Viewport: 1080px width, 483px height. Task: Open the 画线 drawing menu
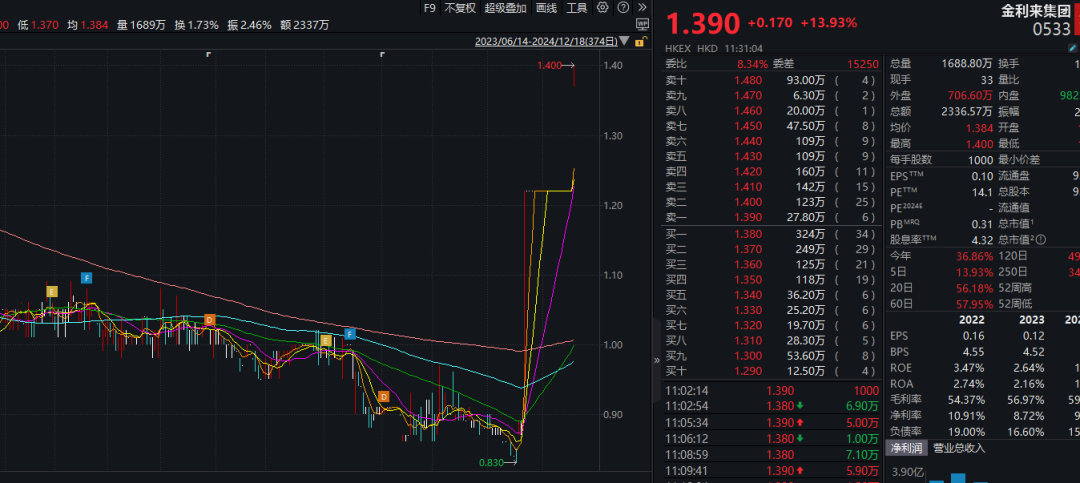coord(546,8)
